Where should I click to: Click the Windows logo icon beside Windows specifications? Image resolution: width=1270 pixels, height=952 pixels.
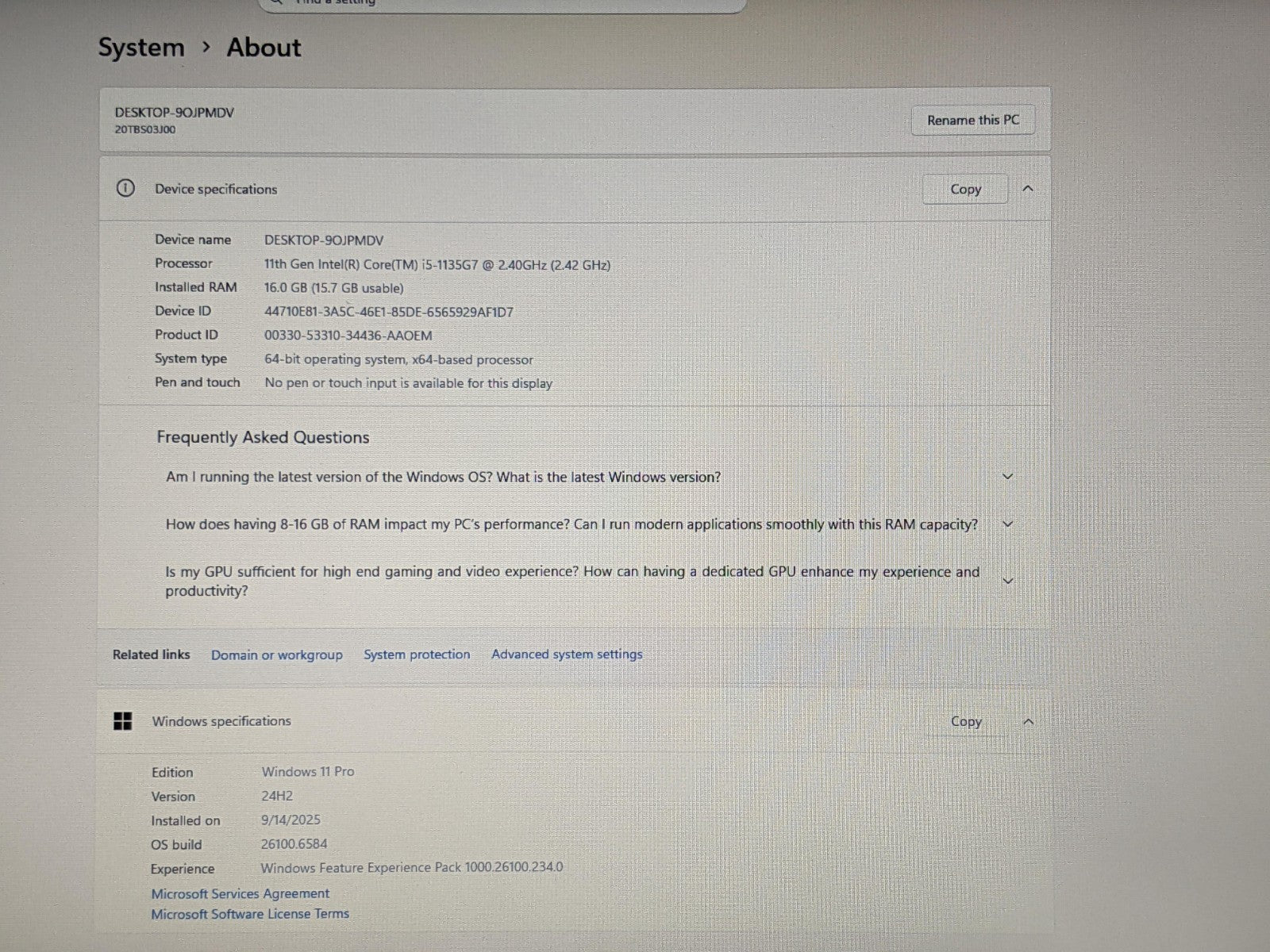click(123, 721)
